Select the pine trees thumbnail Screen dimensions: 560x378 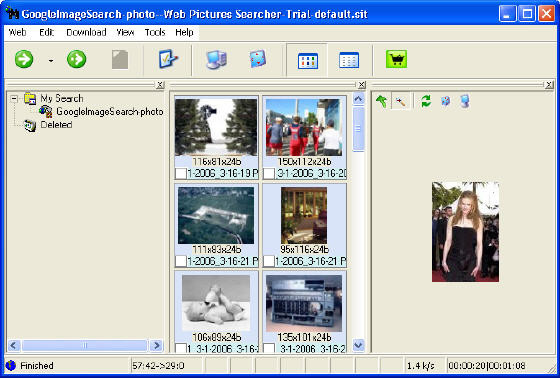coord(216,127)
